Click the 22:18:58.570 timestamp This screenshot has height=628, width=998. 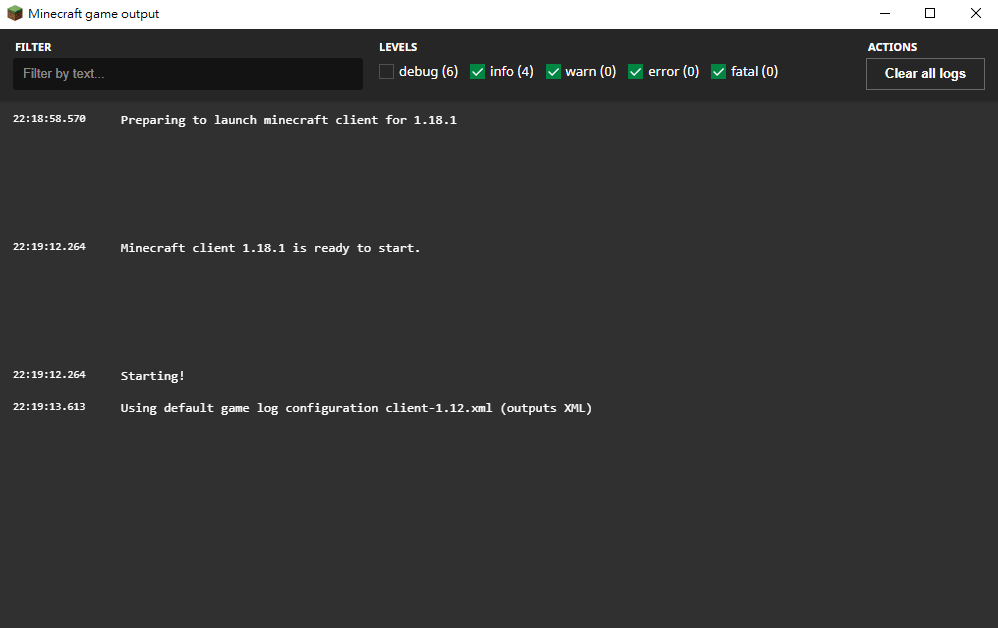[49, 119]
